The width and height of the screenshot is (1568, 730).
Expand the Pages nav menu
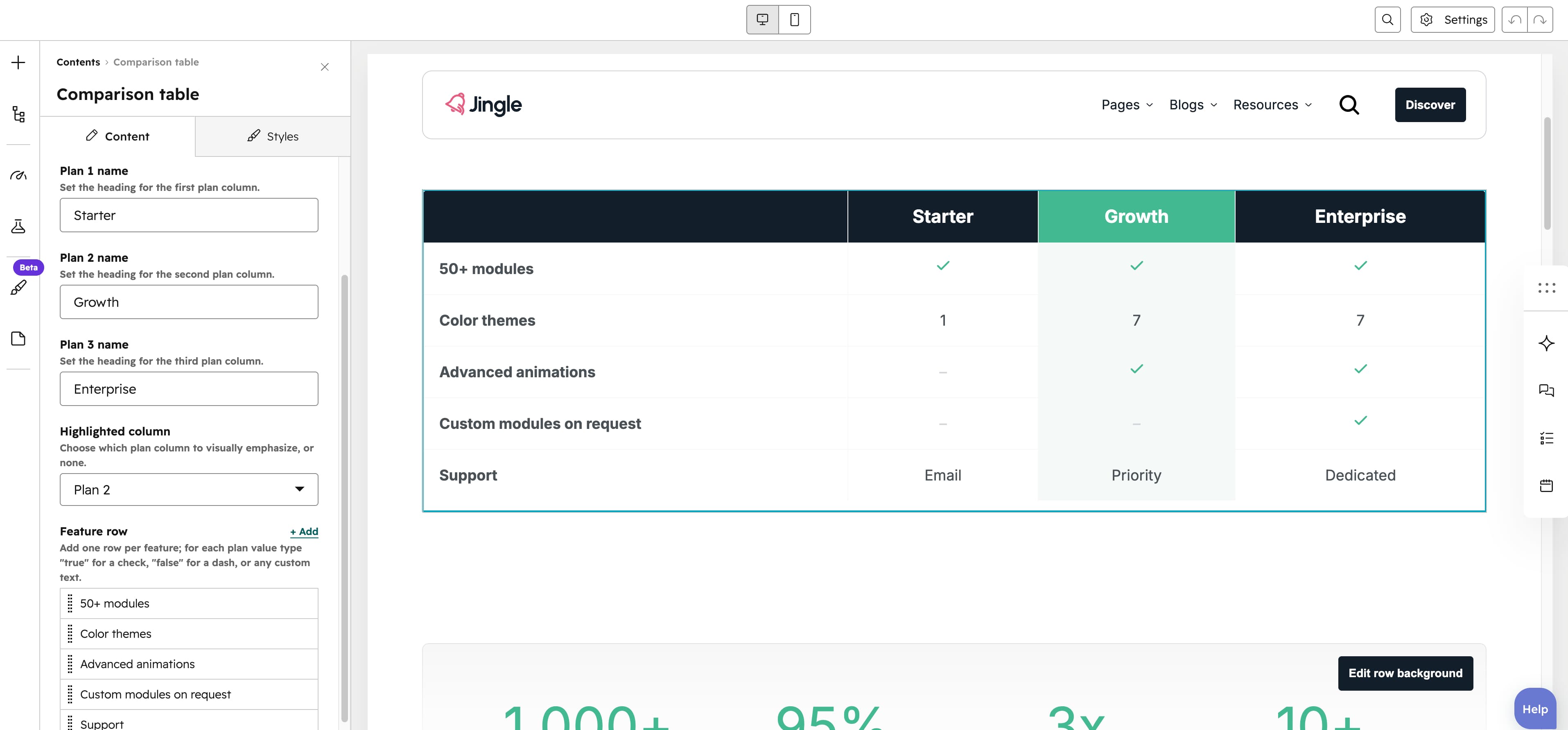point(1127,105)
